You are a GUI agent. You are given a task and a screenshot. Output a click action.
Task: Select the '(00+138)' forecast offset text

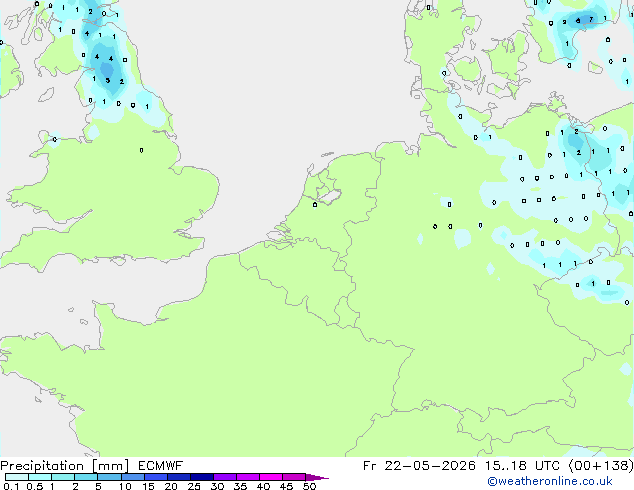tap(601, 466)
